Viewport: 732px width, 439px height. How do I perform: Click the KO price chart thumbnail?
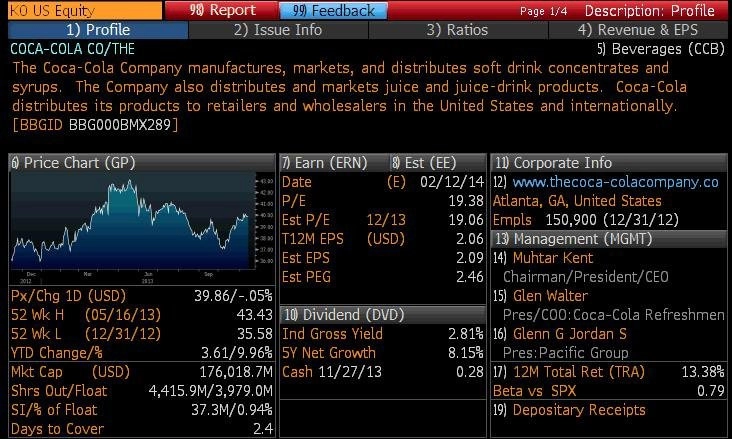point(142,228)
